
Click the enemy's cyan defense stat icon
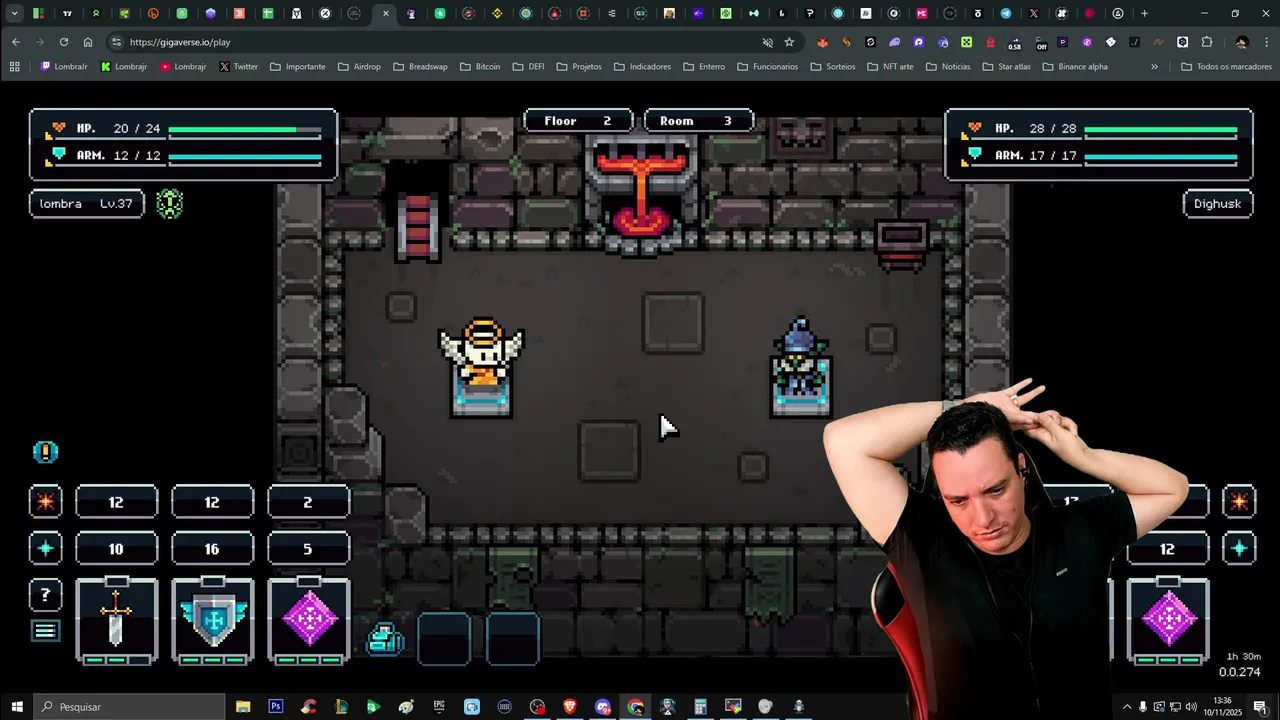point(1239,548)
